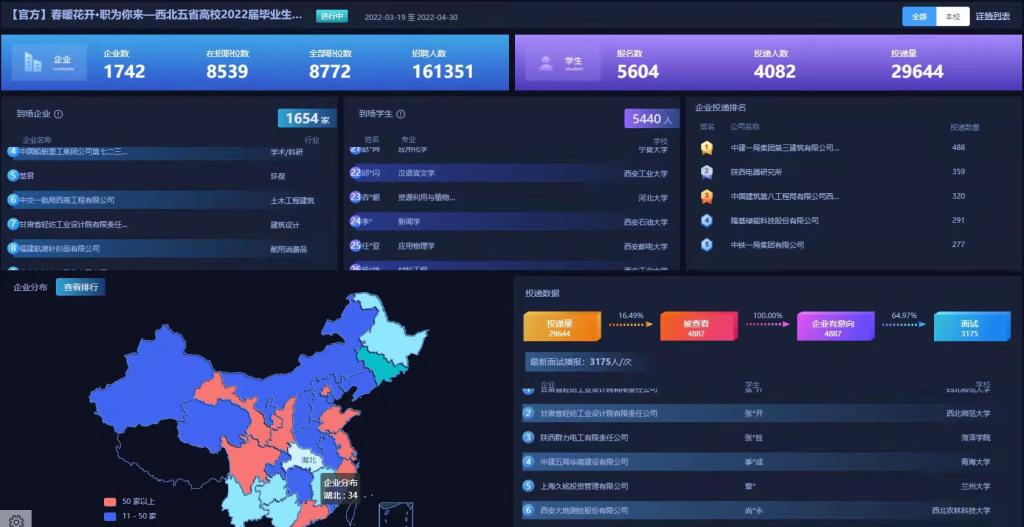Screen dimensions: 1024x527
Task: Select the 中交一航局西南工程有限公司 row
Action: 66,200
